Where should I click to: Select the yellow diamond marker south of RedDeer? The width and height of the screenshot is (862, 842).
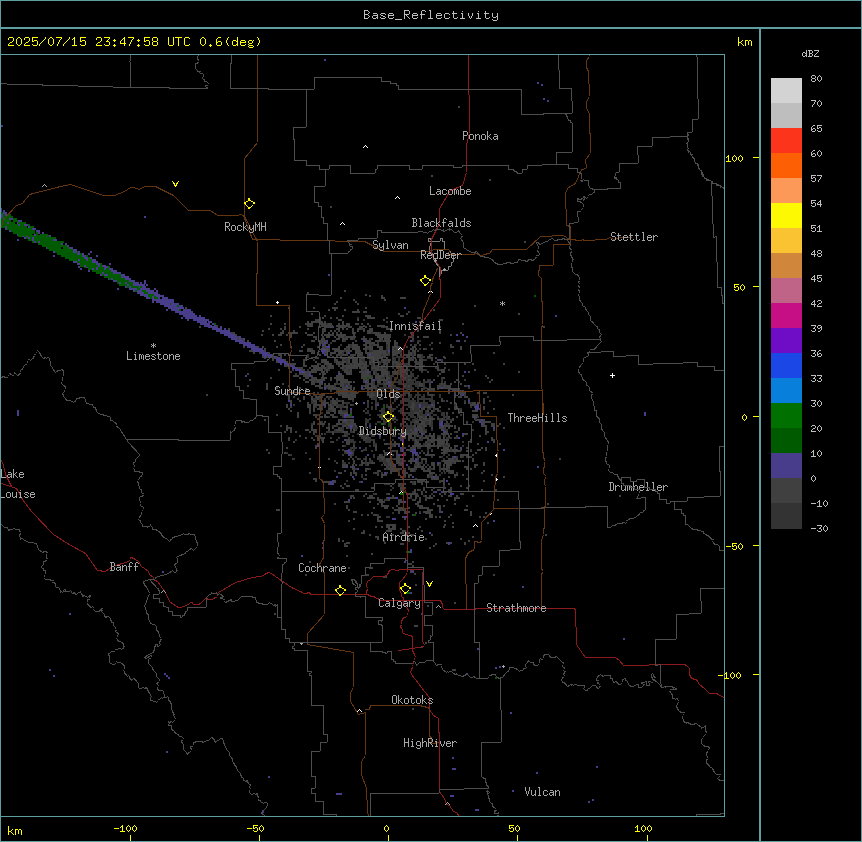[x=425, y=281]
